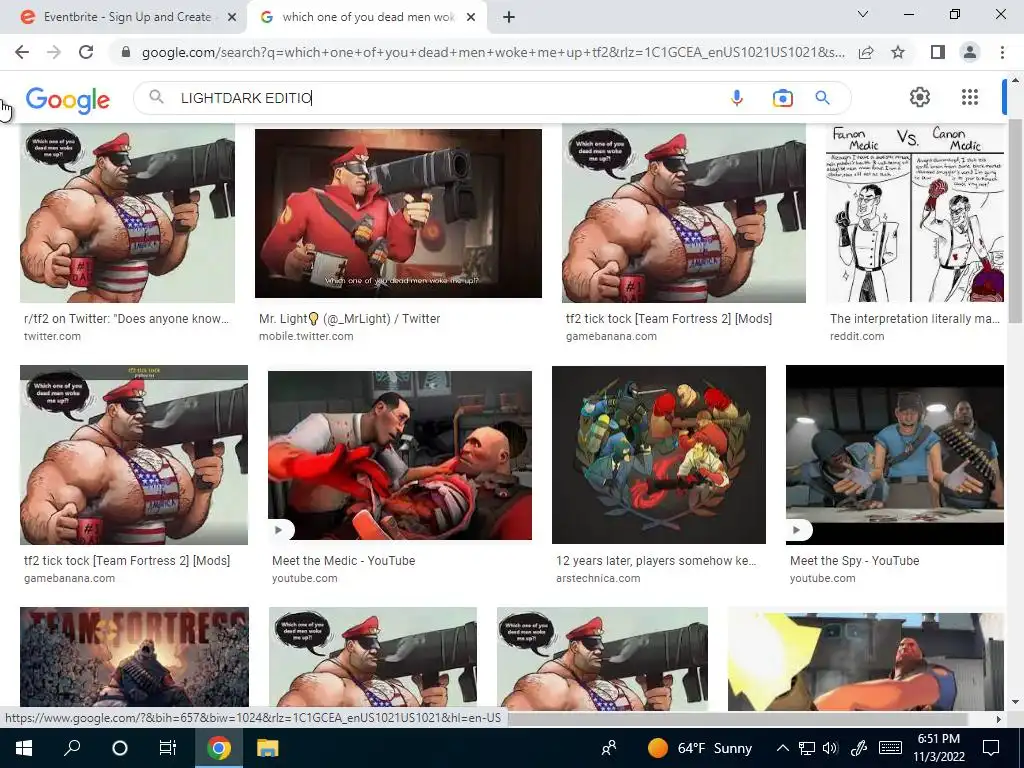This screenshot has height=768, width=1024.
Task: Open the Team Fortress poster thumbnail
Action: 134,658
